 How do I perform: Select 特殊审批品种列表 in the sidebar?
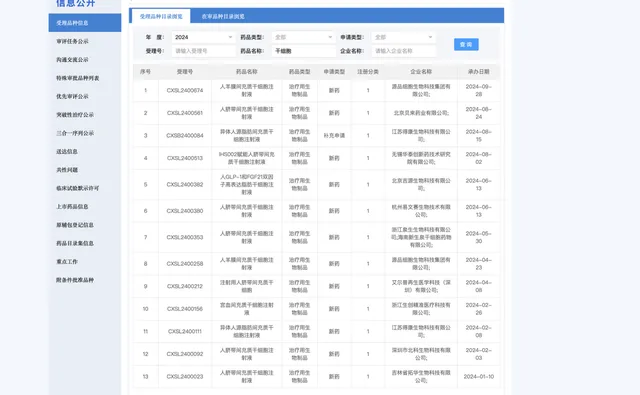pos(78,78)
